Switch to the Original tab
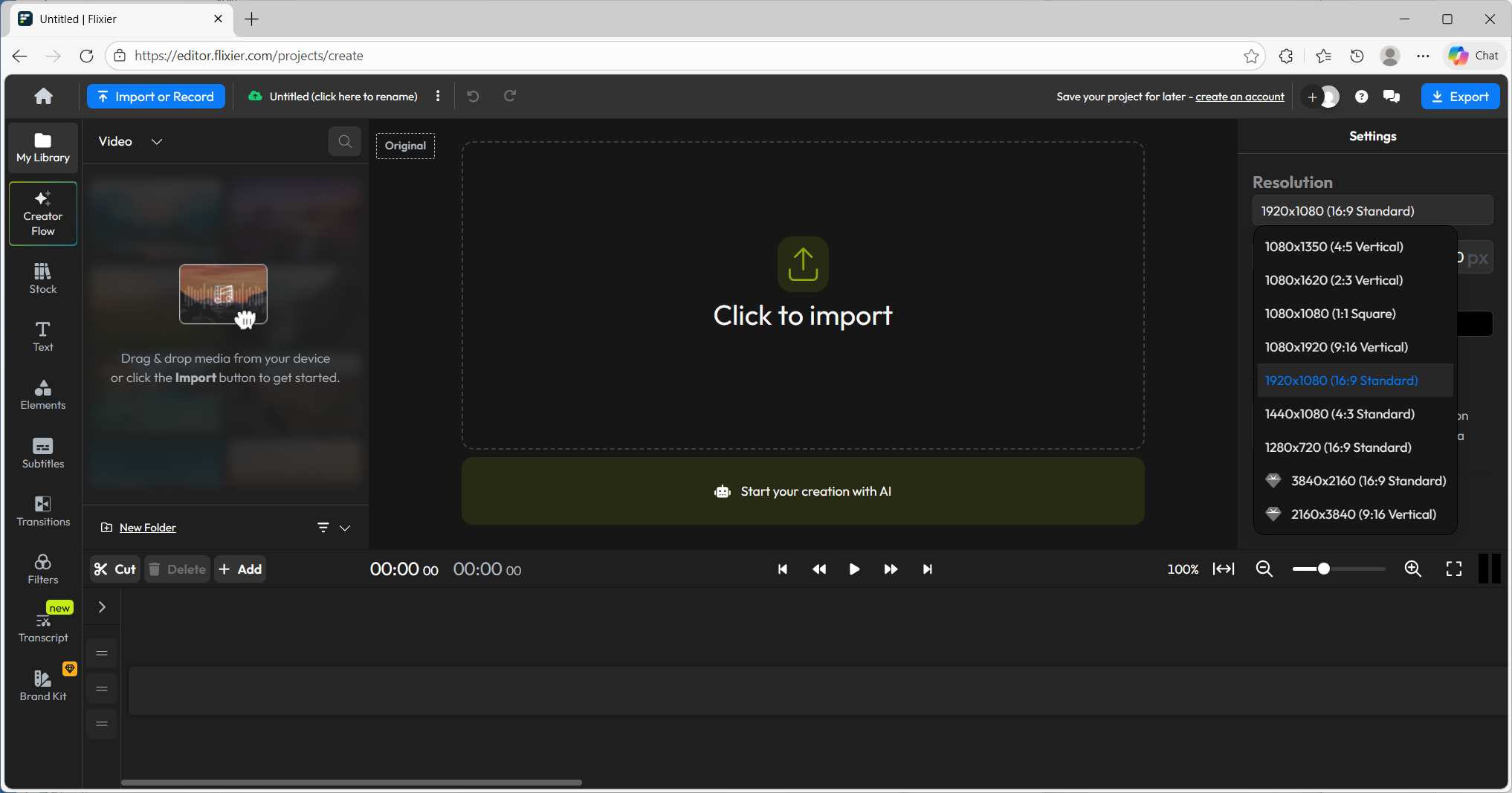 point(405,146)
